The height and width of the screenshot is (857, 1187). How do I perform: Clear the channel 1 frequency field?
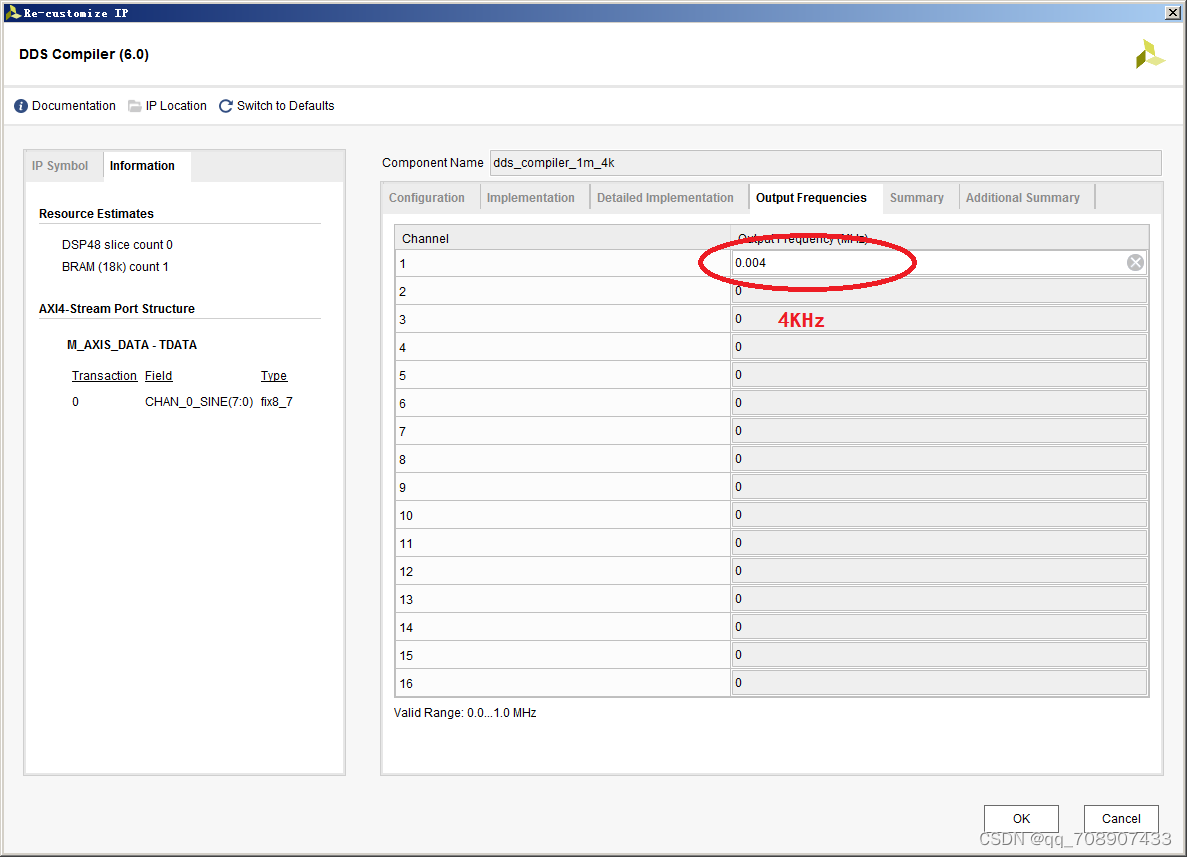tap(1135, 263)
